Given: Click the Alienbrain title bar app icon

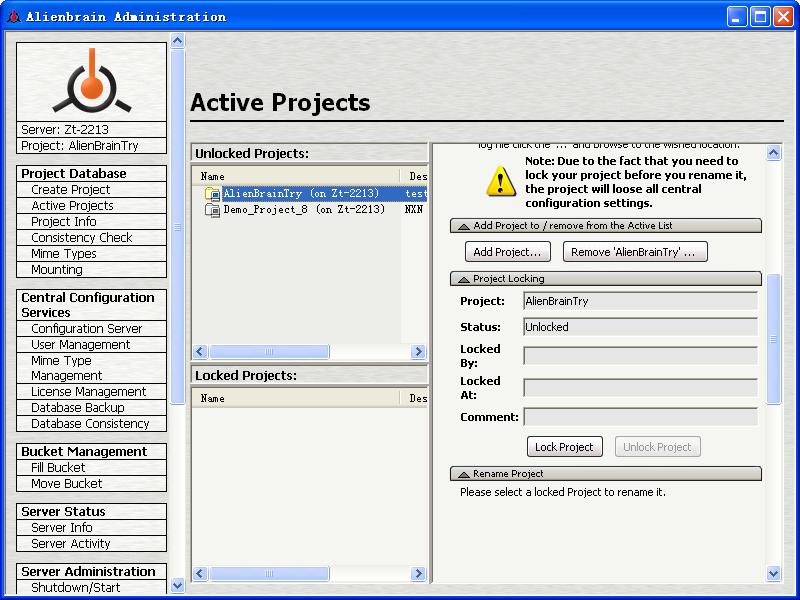Looking at the screenshot, I should [14, 17].
